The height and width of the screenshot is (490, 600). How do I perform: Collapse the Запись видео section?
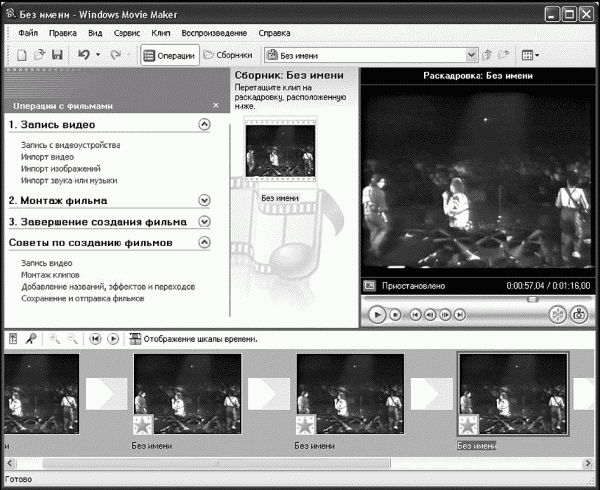click(x=205, y=125)
